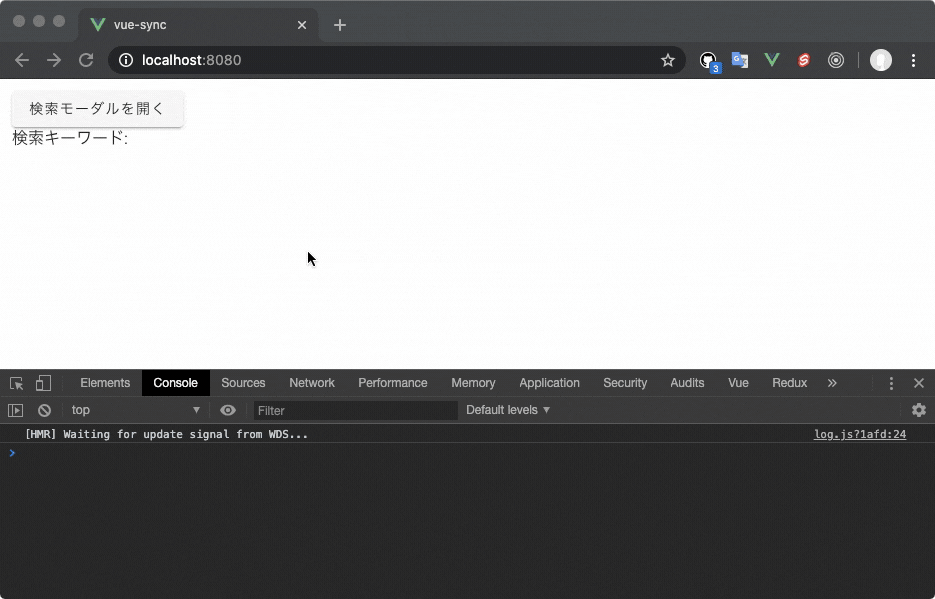Open DevTools settings gear
Image resolution: width=935 pixels, height=599 pixels.
pyautogui.click(x=919, y=410)
